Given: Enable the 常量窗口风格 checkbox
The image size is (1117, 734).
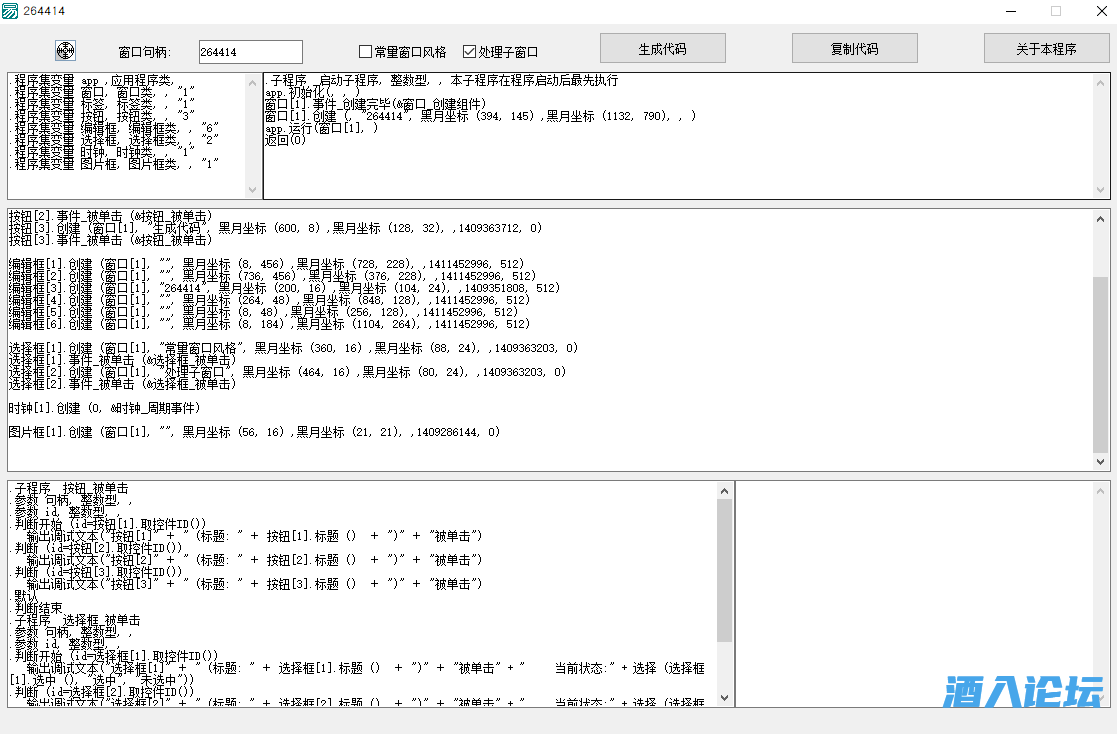Looking at the screenshot, I should (x=366, y=52).
